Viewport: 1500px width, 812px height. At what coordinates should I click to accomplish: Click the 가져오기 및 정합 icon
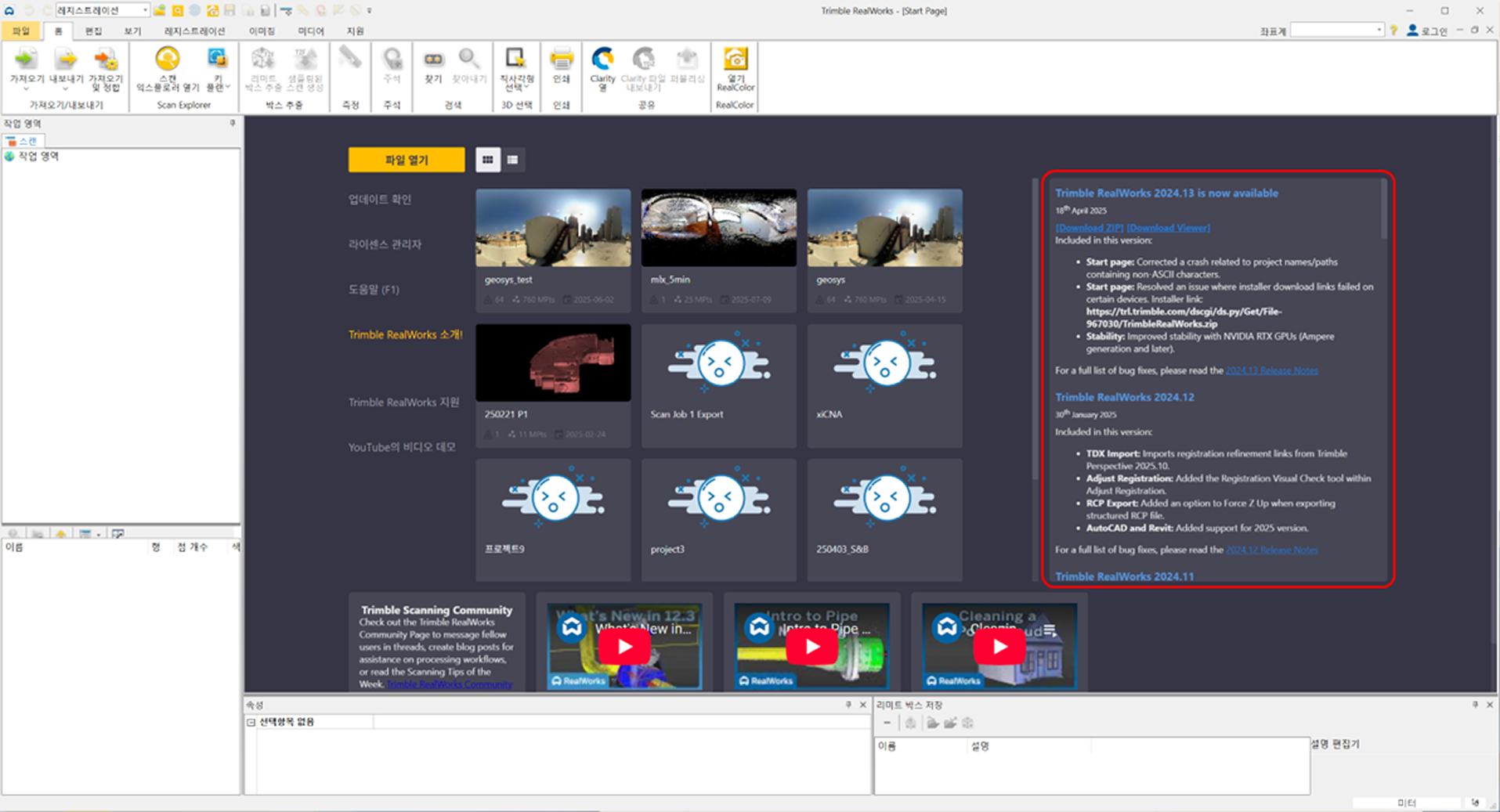tap(106, 60)
